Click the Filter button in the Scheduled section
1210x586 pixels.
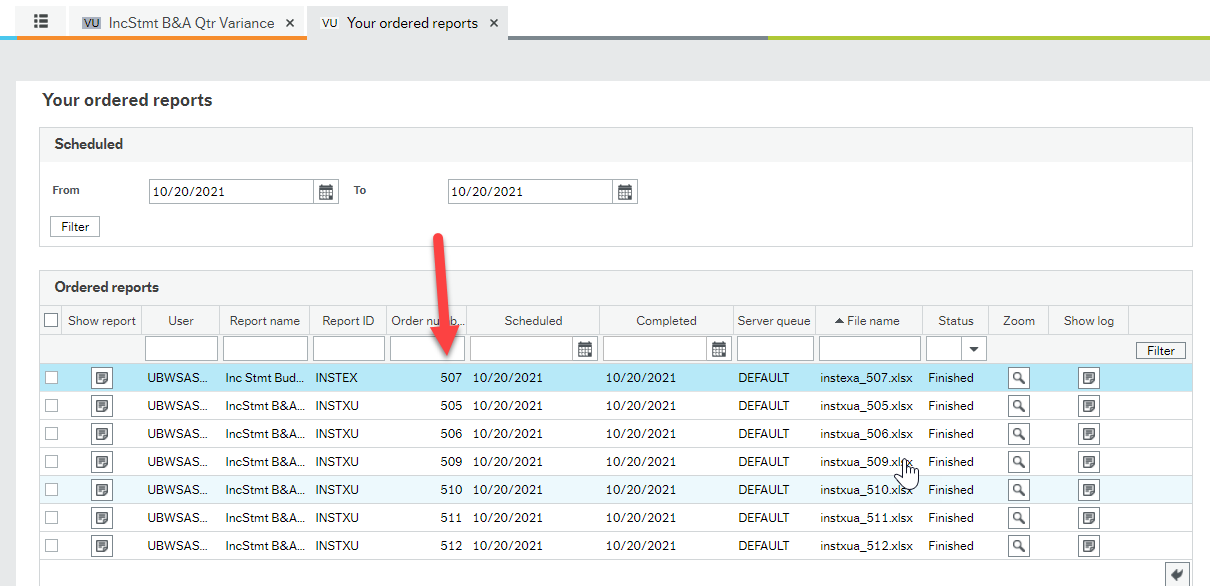coord(74,226)
